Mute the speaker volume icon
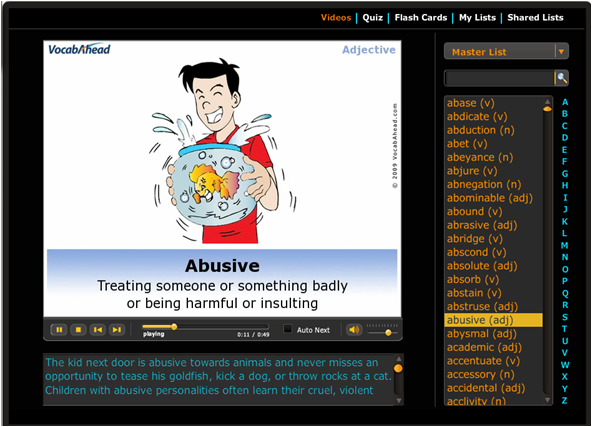The image size is (592, 427). tap(354, 330)
